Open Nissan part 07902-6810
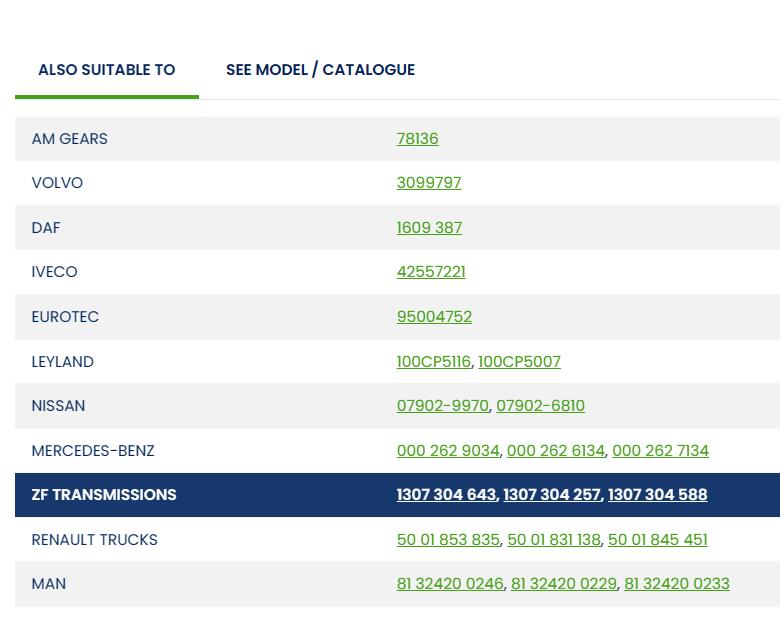 [540, 406]
